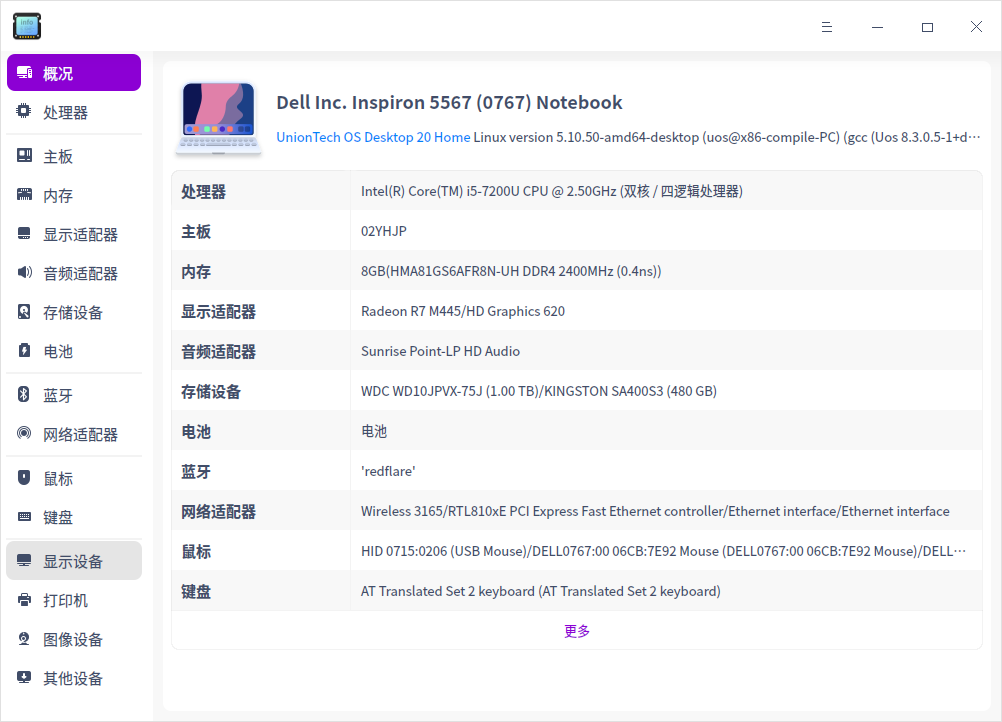1002x722 pixels.
Task: Click the HID 0715:0206 USB Mouse value
Action: click(663, 551)
